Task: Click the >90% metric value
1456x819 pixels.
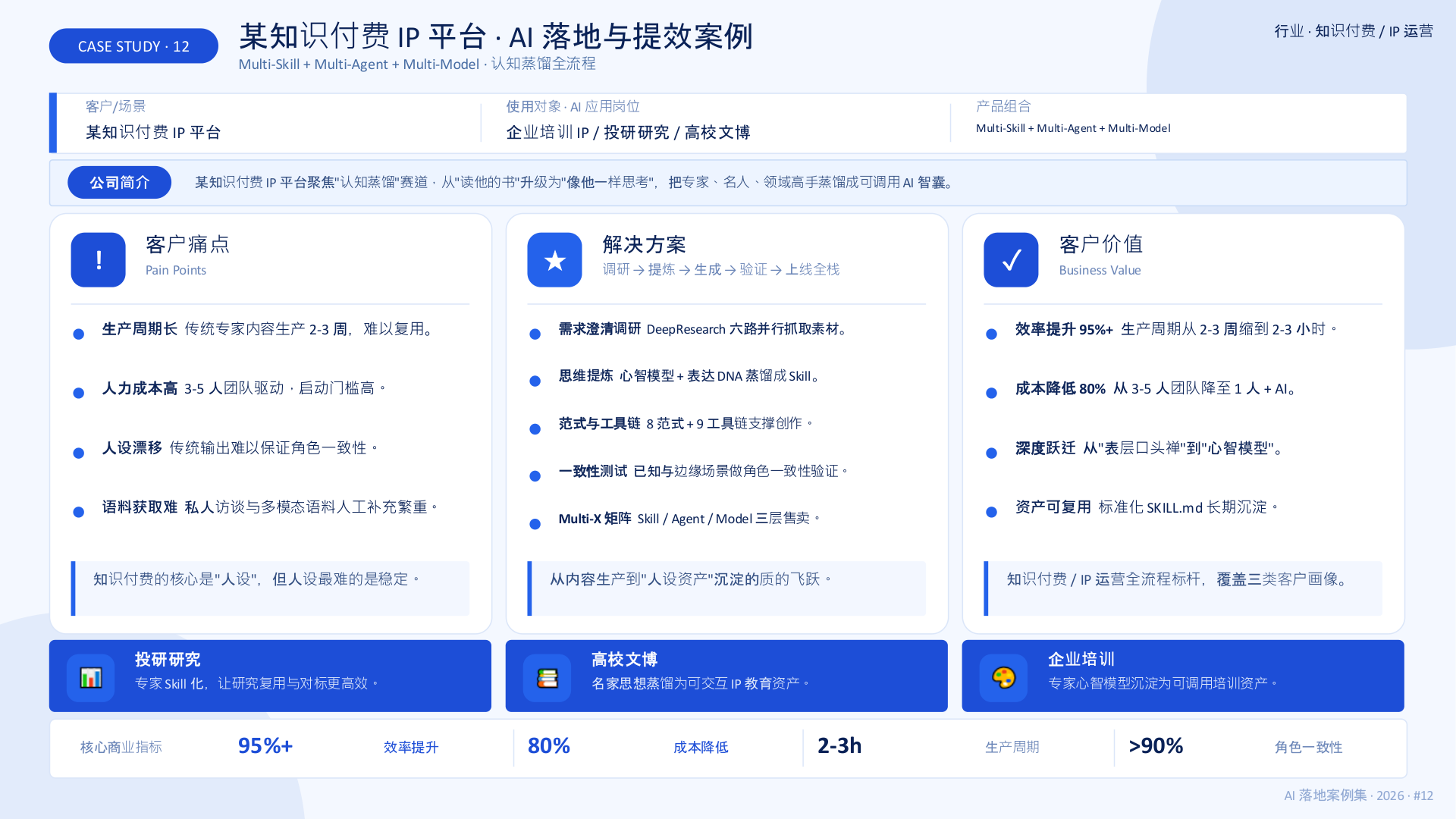Action: [x=1156, y=746]
